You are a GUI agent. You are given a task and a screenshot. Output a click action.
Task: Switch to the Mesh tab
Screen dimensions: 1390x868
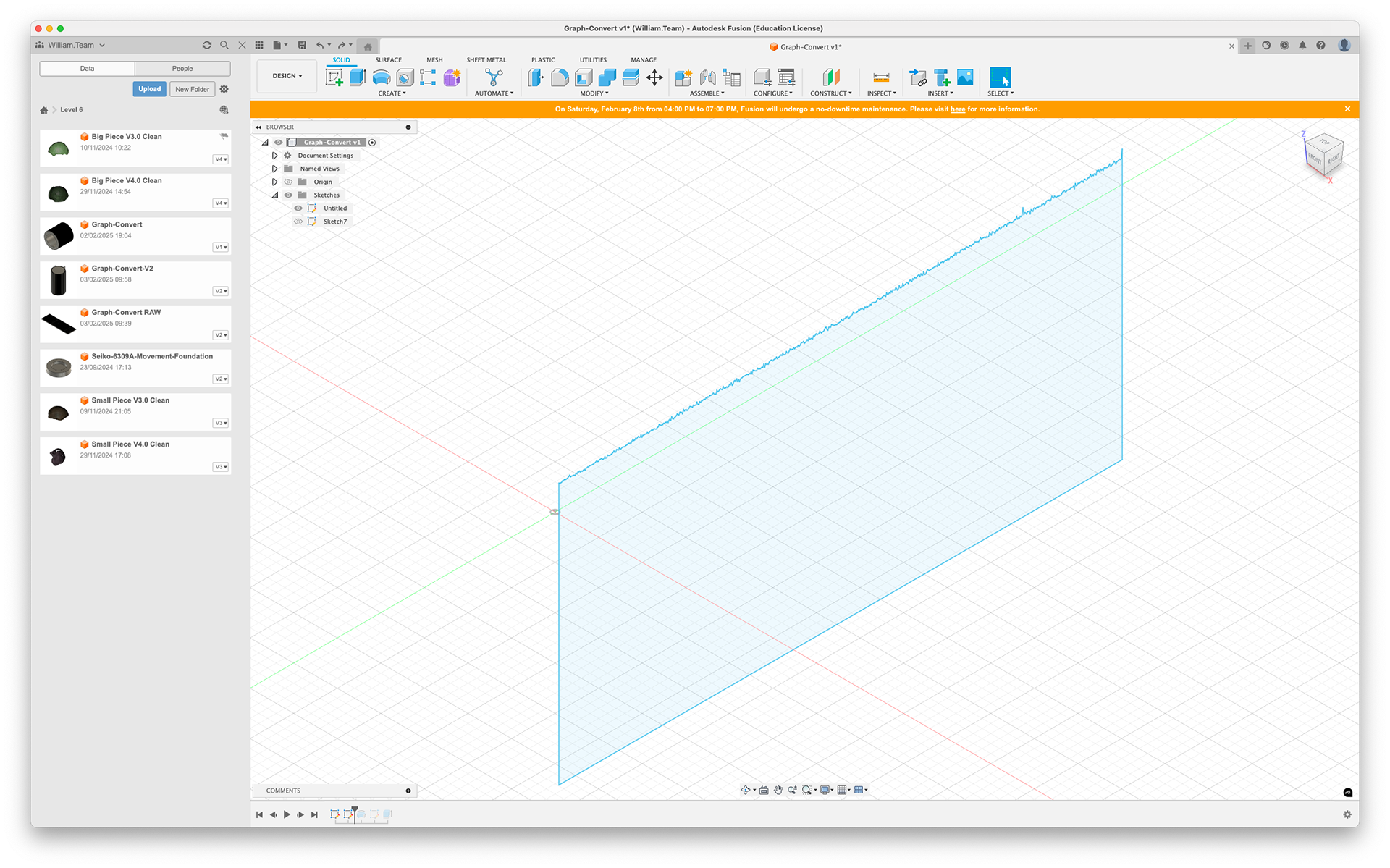(x=434, y=60)
